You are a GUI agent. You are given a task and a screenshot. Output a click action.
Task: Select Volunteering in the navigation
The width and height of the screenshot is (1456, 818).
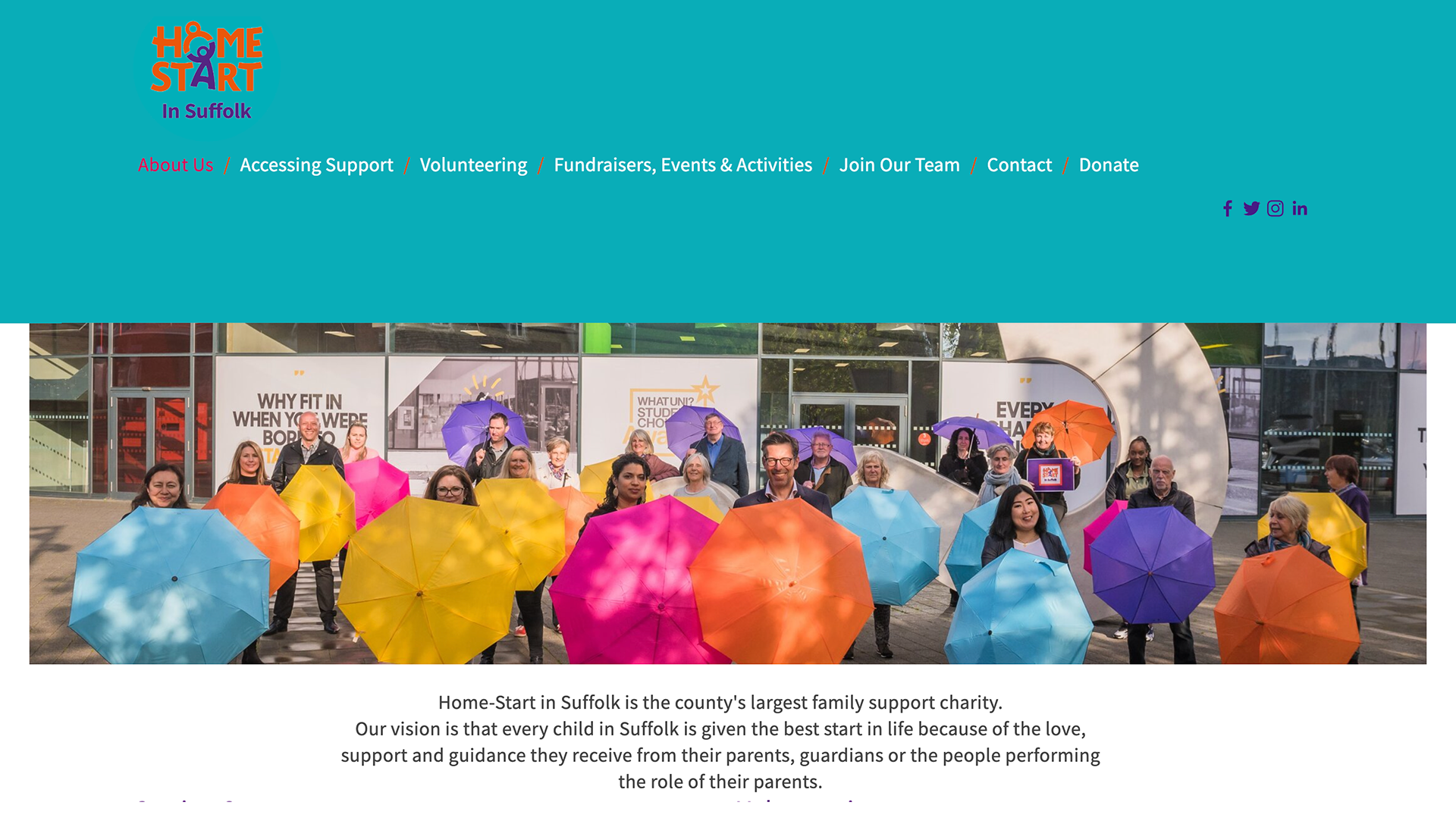(x=473, y=165)
